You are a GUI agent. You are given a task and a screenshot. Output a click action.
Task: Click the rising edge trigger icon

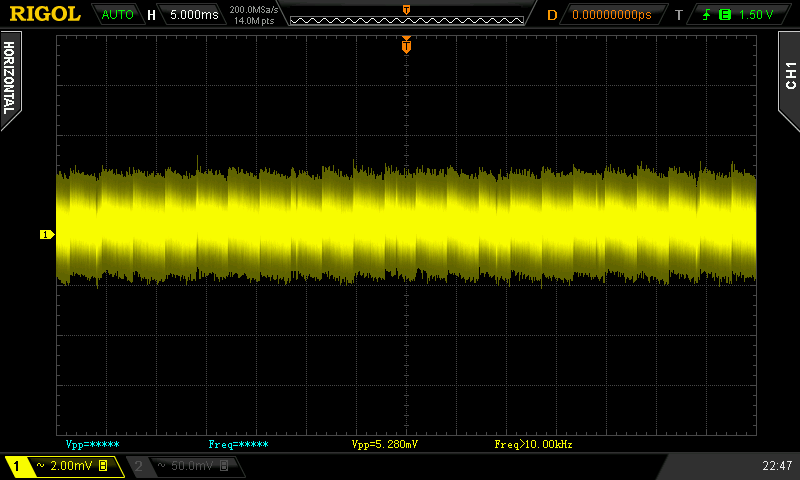[x=708, y=15]
